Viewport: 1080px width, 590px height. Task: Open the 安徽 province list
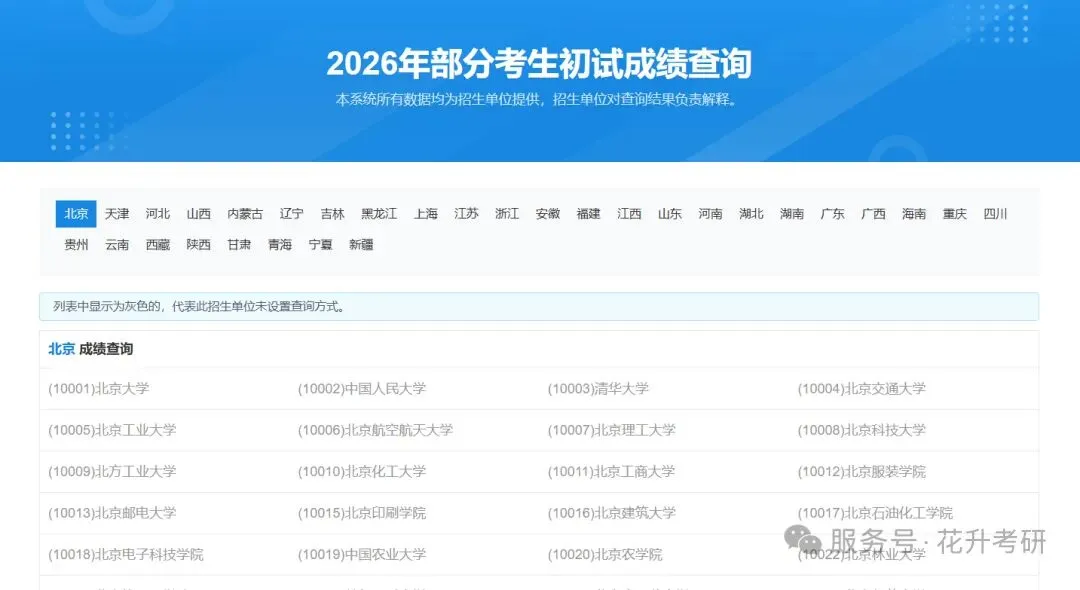(x=548, y=214)
